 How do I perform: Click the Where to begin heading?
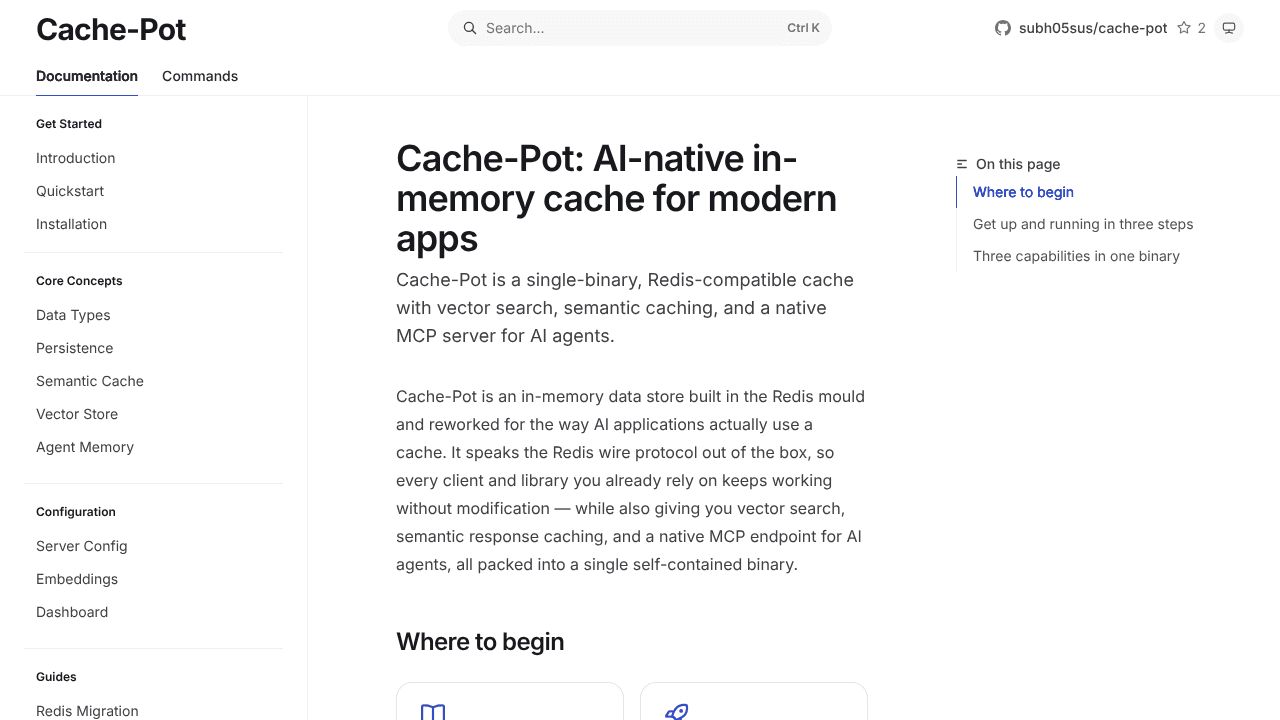[x=480, y=642]
